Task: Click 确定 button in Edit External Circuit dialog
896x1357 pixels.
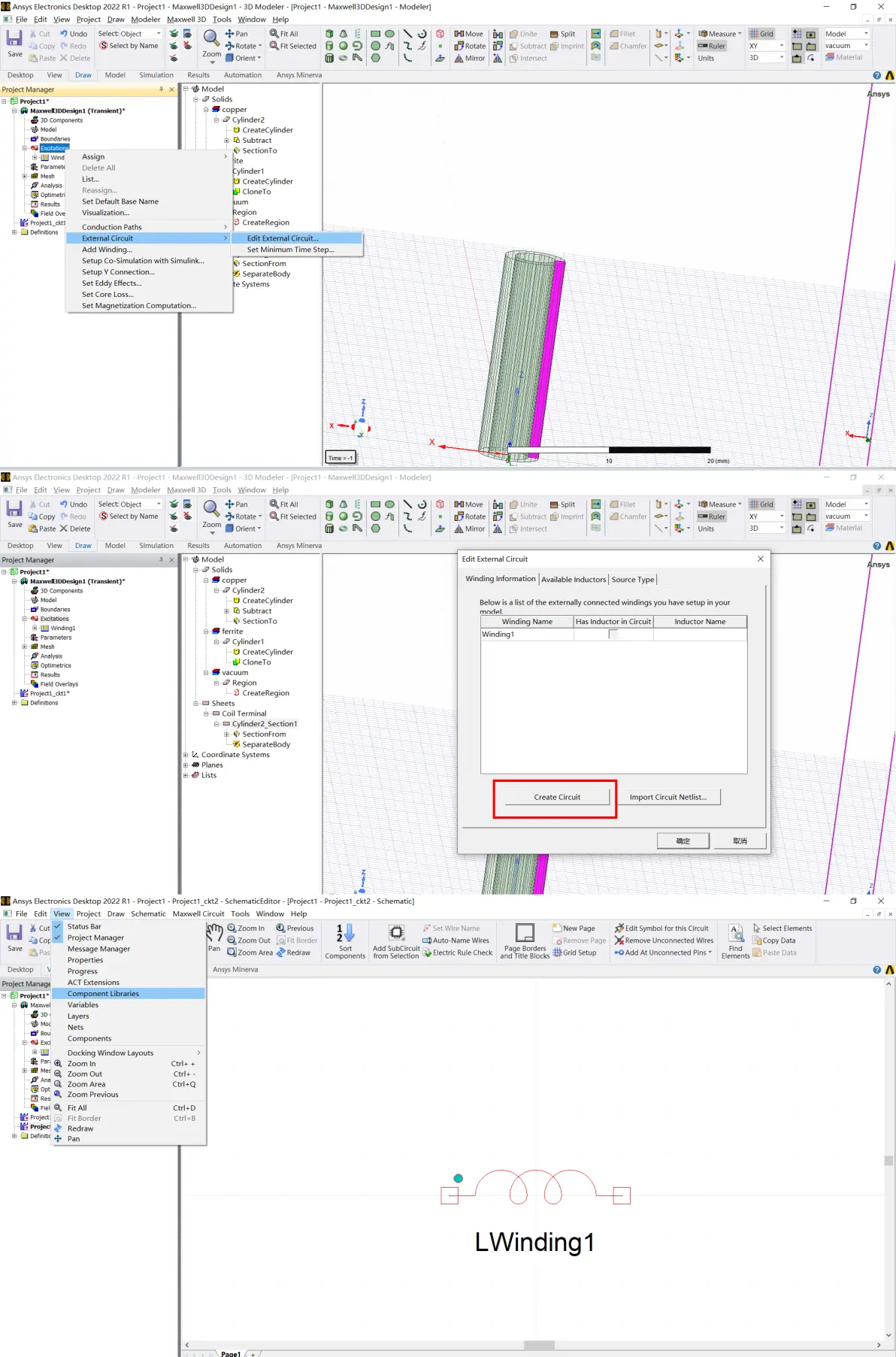Action: [x=683, y=841]
